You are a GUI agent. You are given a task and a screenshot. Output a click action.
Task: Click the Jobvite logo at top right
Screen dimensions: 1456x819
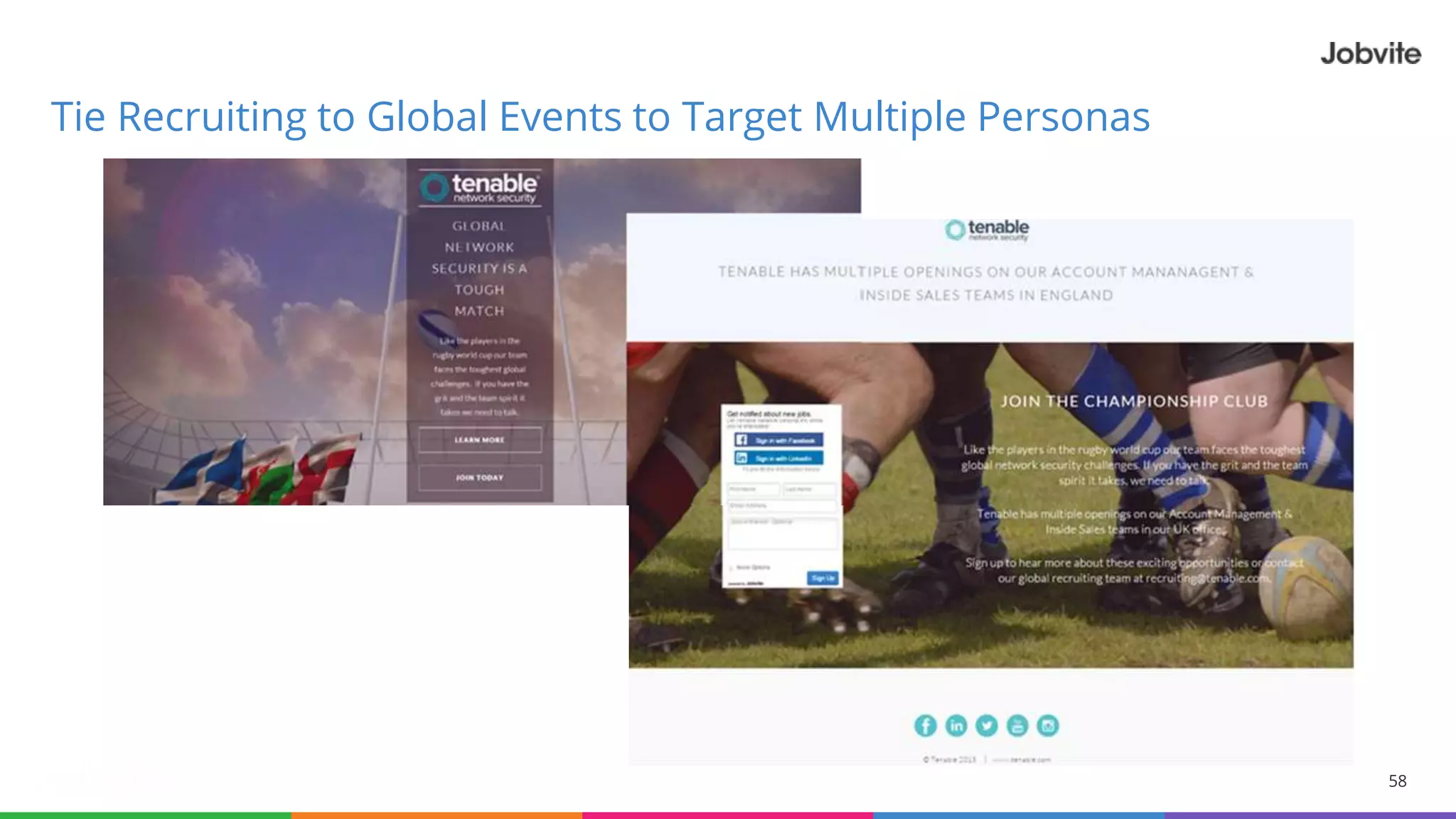click(x=1371, y=54)
